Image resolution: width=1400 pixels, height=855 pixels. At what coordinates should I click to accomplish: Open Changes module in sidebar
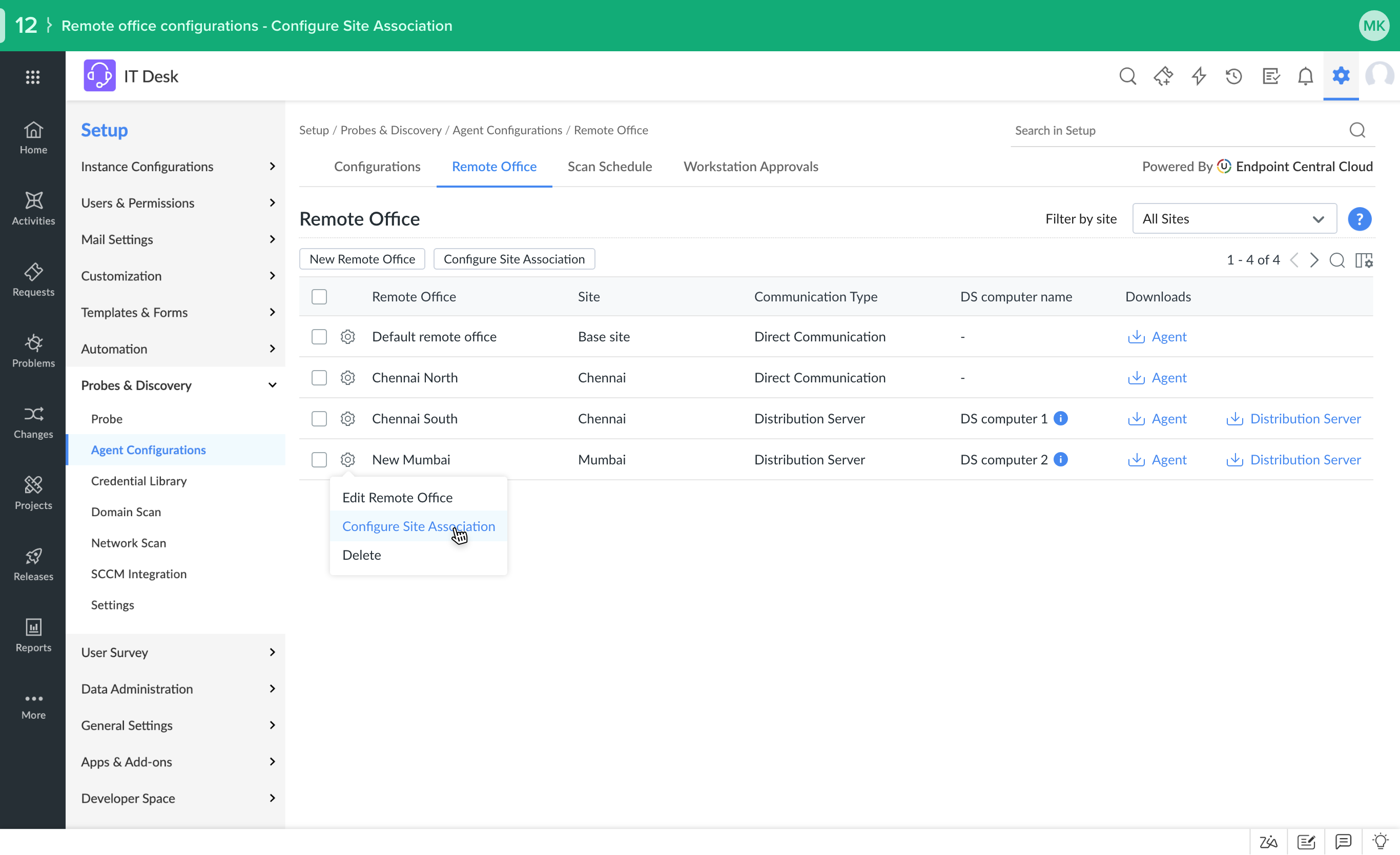pos(33,422)
